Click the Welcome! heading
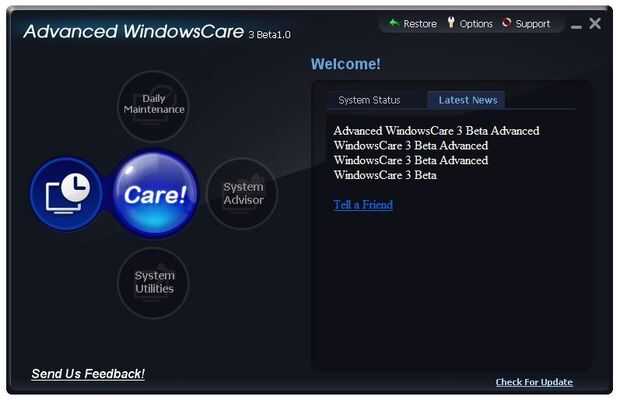 [346, 64]
